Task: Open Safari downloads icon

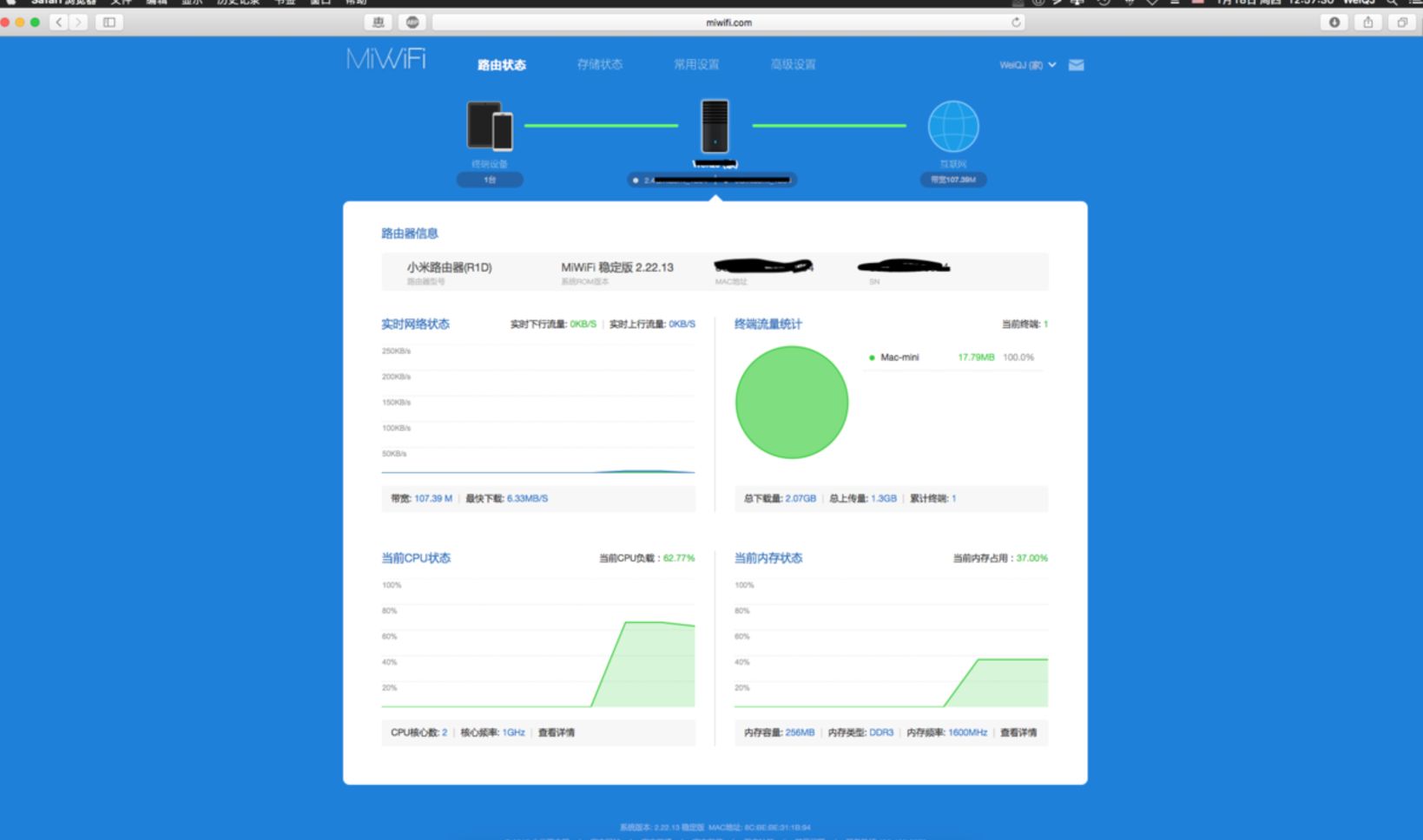Action: pos(1334,23)
